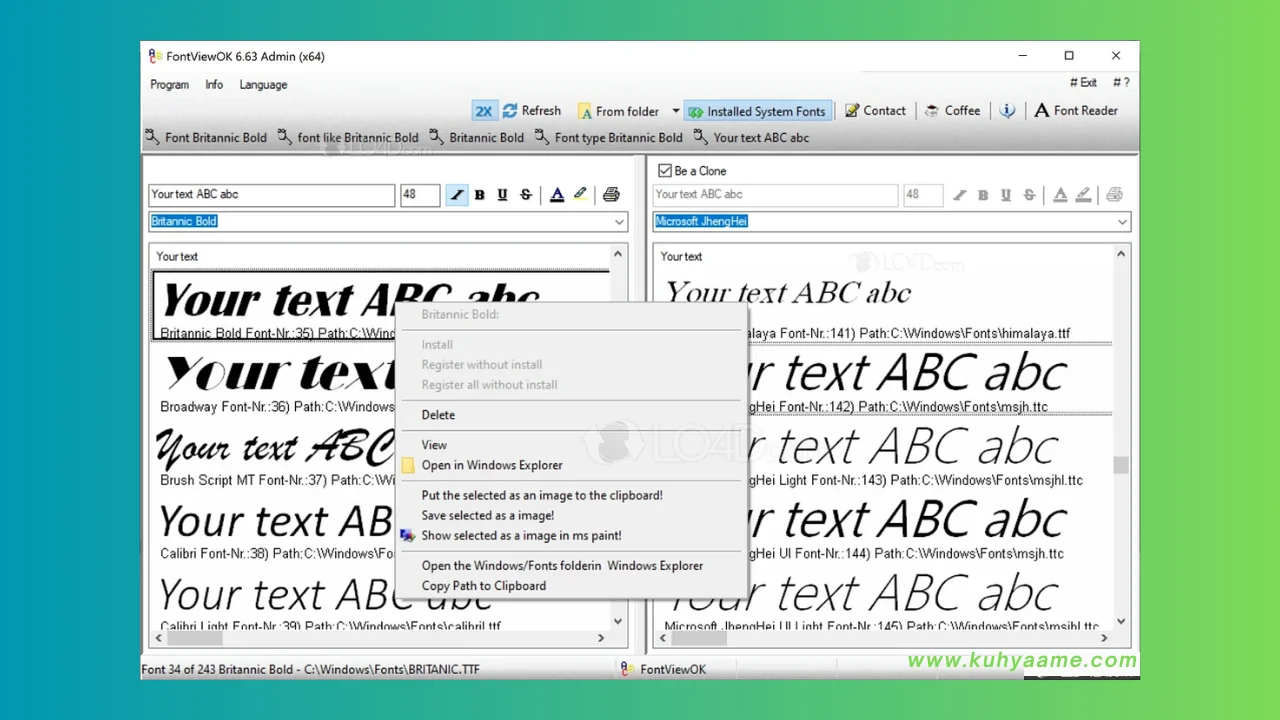Image resolution: width=1280 pixels, height=720 pixels.
Task: Open the Info menu
Action: (x=214, y=85)
